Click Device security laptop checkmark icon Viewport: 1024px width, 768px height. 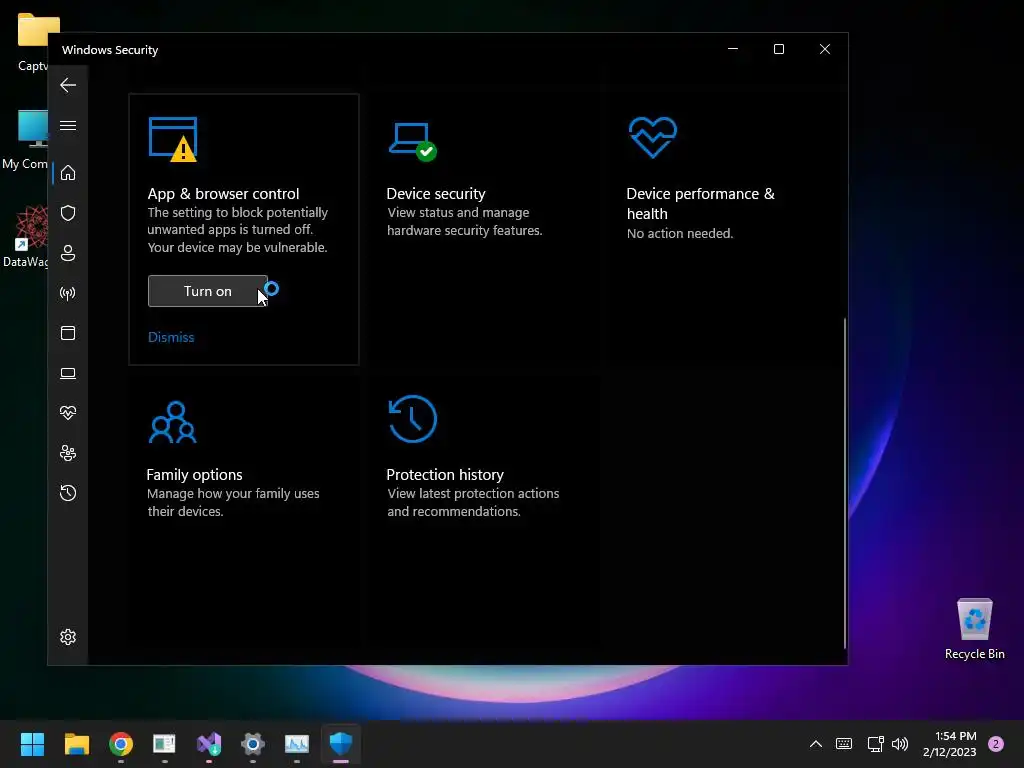413,141
